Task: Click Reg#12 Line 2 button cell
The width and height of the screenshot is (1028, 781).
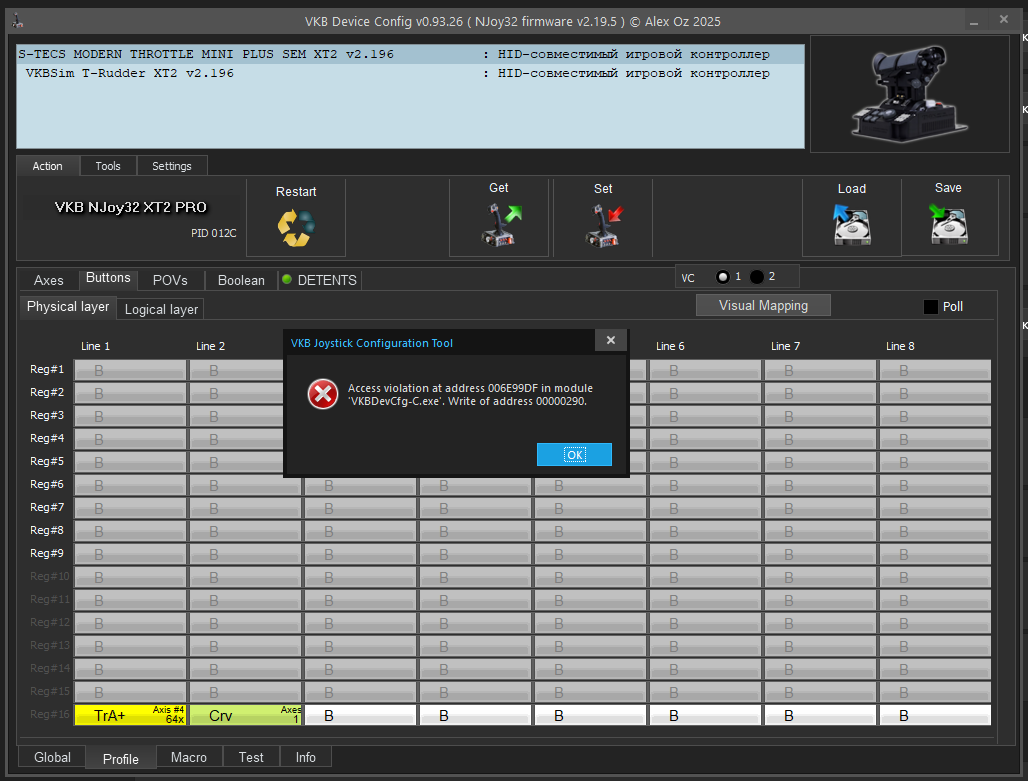Action: [245, 623]
